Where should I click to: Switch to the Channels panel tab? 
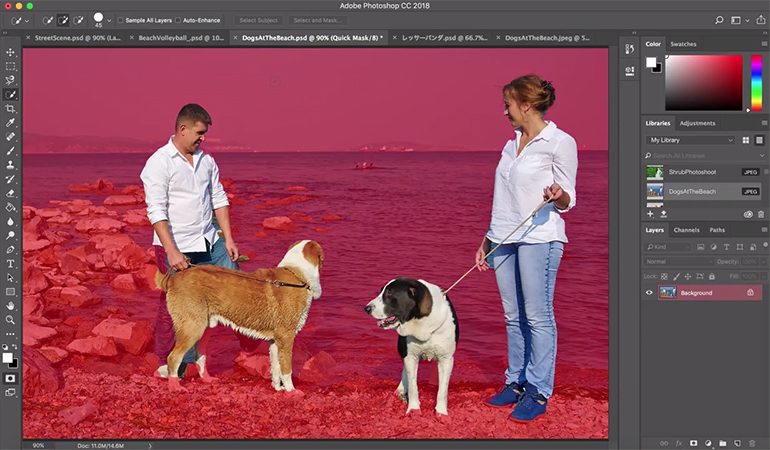click(x=686, y=230)
